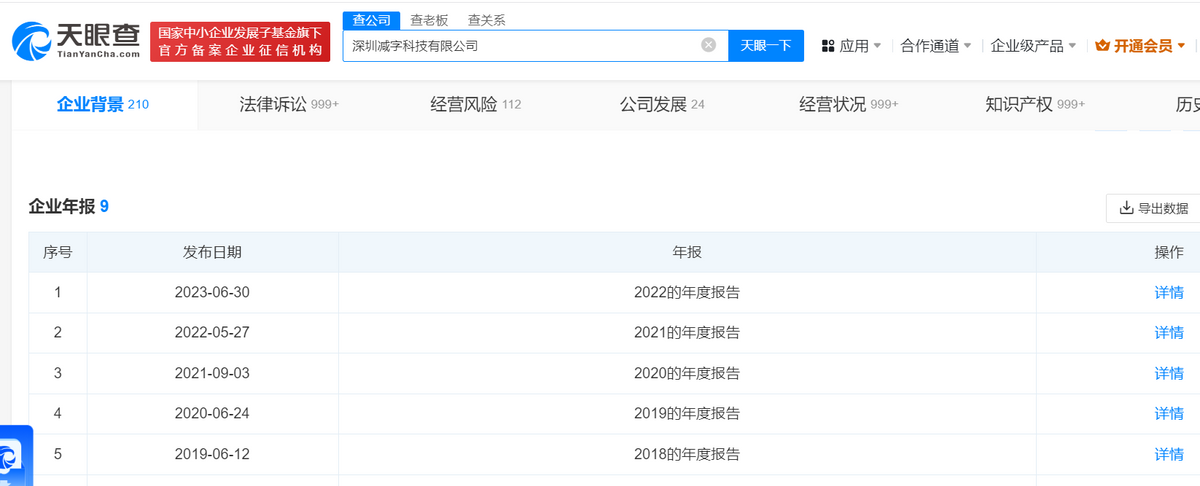Open the 企业背景 tab
The width and height of the screenshot is (1200, 486).
103,104
